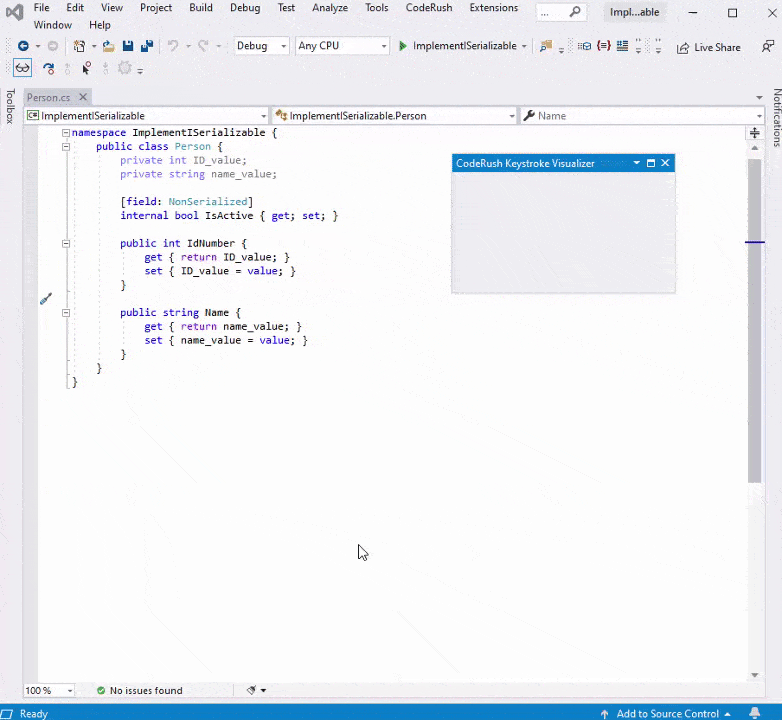The height and width of the screenshot is (720, 782).
Task: Click the vertical scrollbar thumb in editor
Action: pos(754,320)
